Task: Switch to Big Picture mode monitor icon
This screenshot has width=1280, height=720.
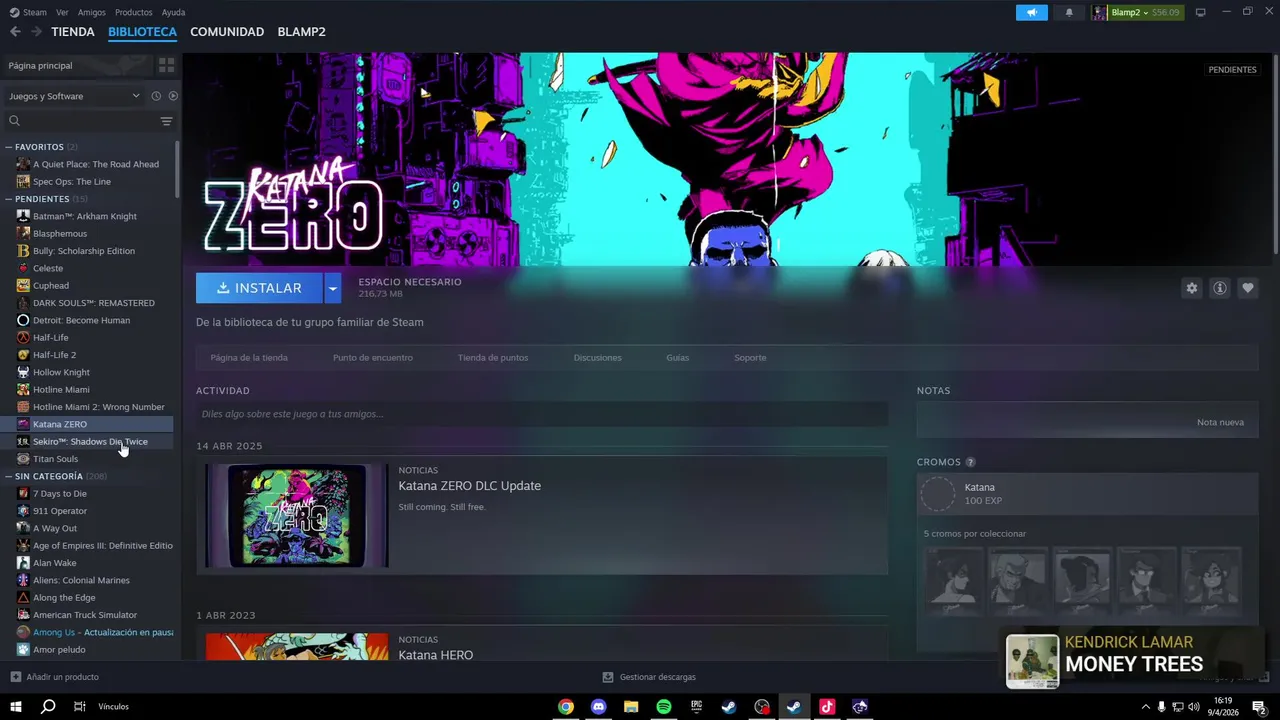Action: pos(1200,12)
